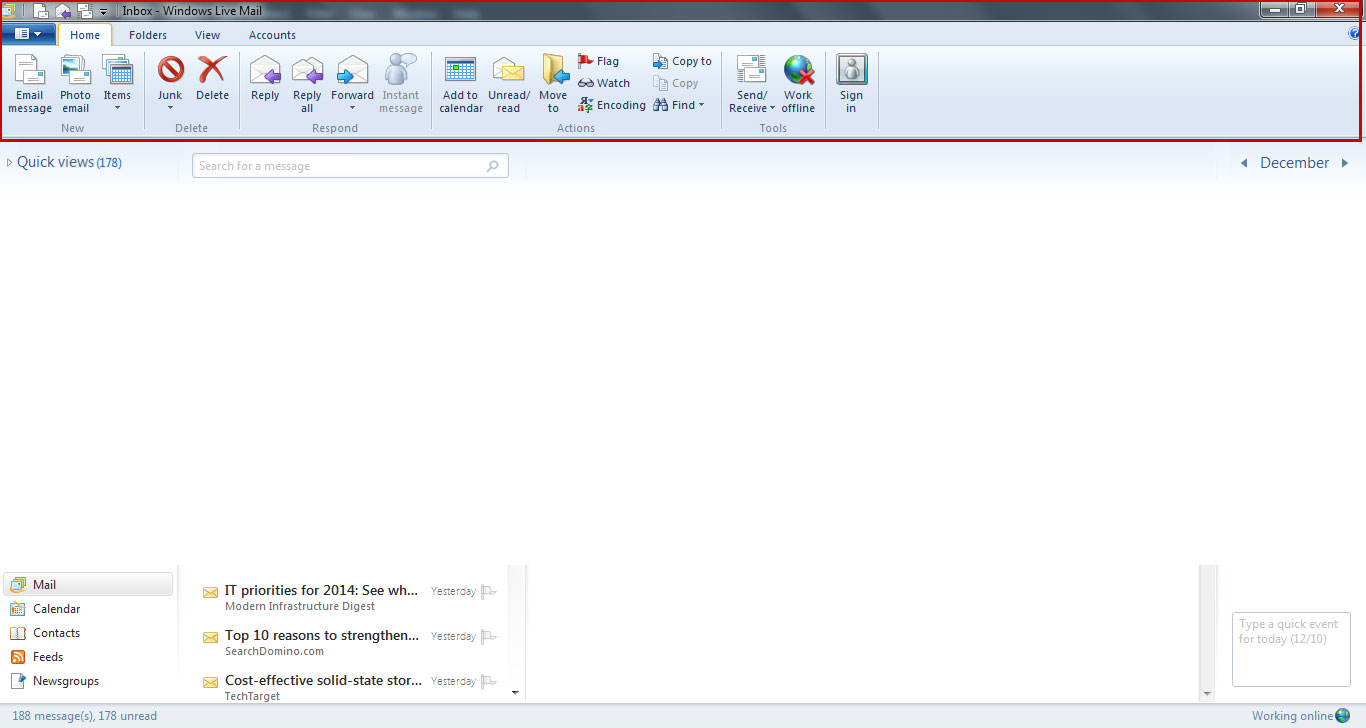1366x728 pixels.
Task: Toggle Work offline mode
Action: coord(798,84)
